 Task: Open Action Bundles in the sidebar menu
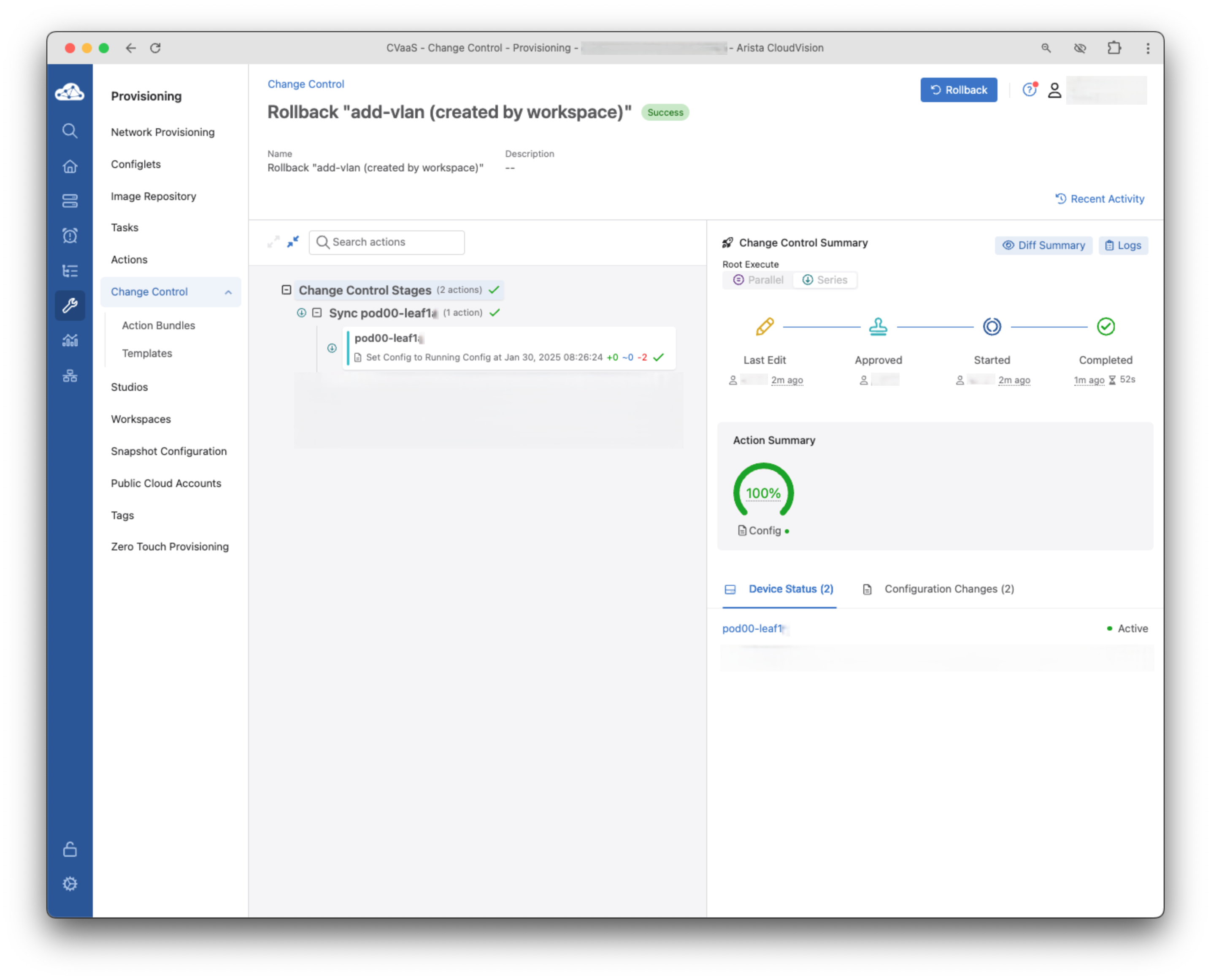click(x=158, y=325)
